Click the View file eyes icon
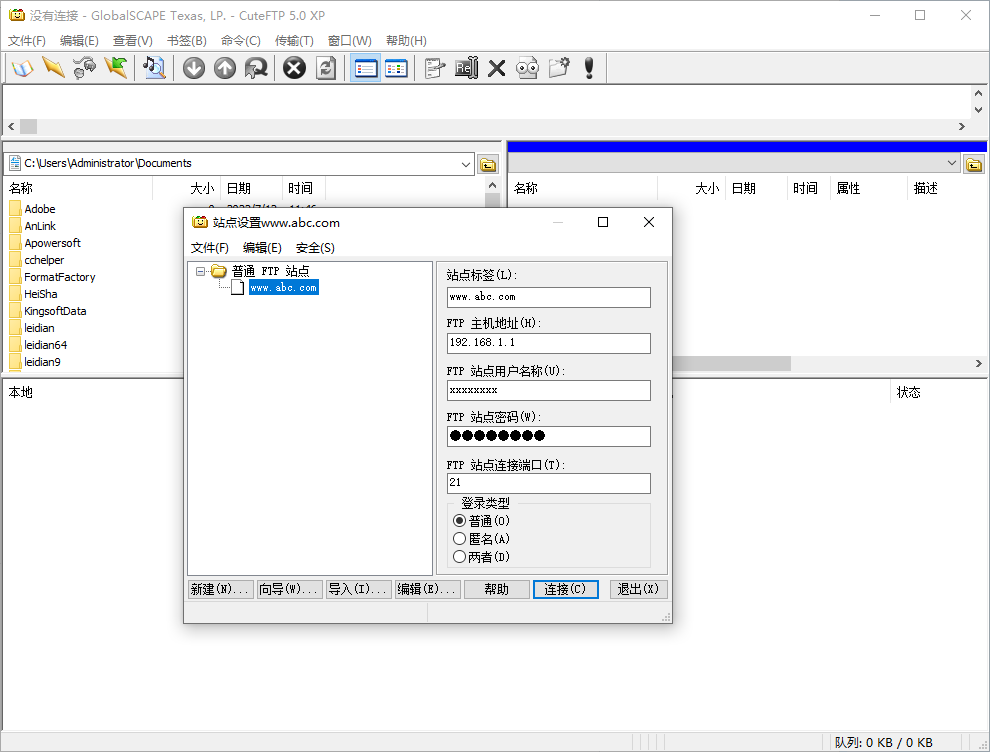 [528, 68]
